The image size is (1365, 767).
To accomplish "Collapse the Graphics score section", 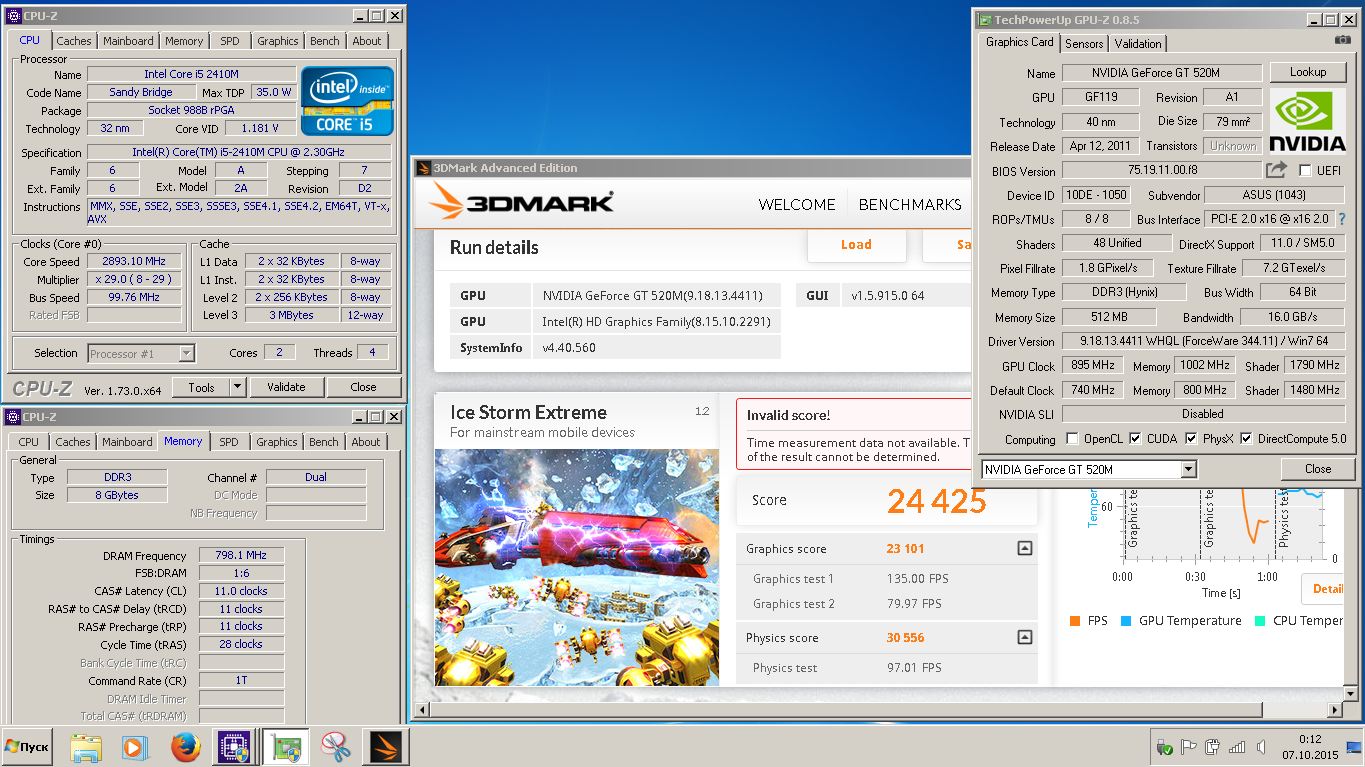I will pyautogui.click(x=1024, y=548).
